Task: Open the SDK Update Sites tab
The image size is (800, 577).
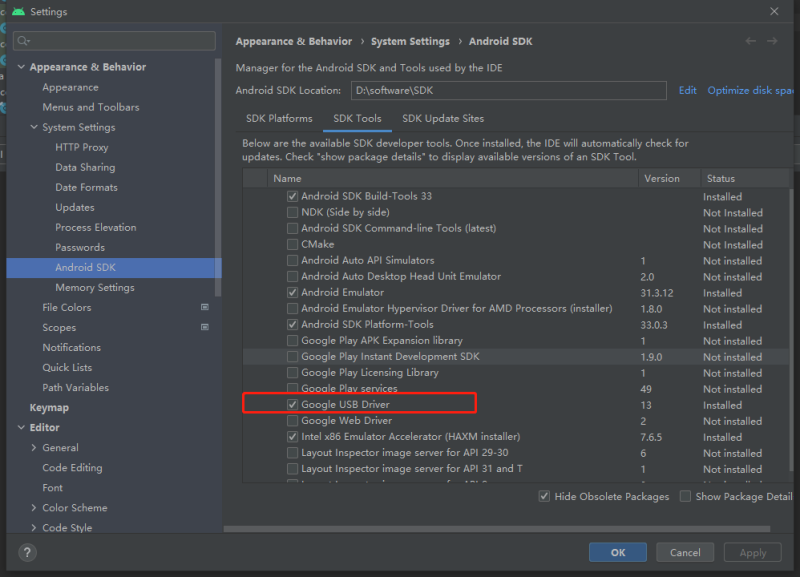Action: [443, 118]
